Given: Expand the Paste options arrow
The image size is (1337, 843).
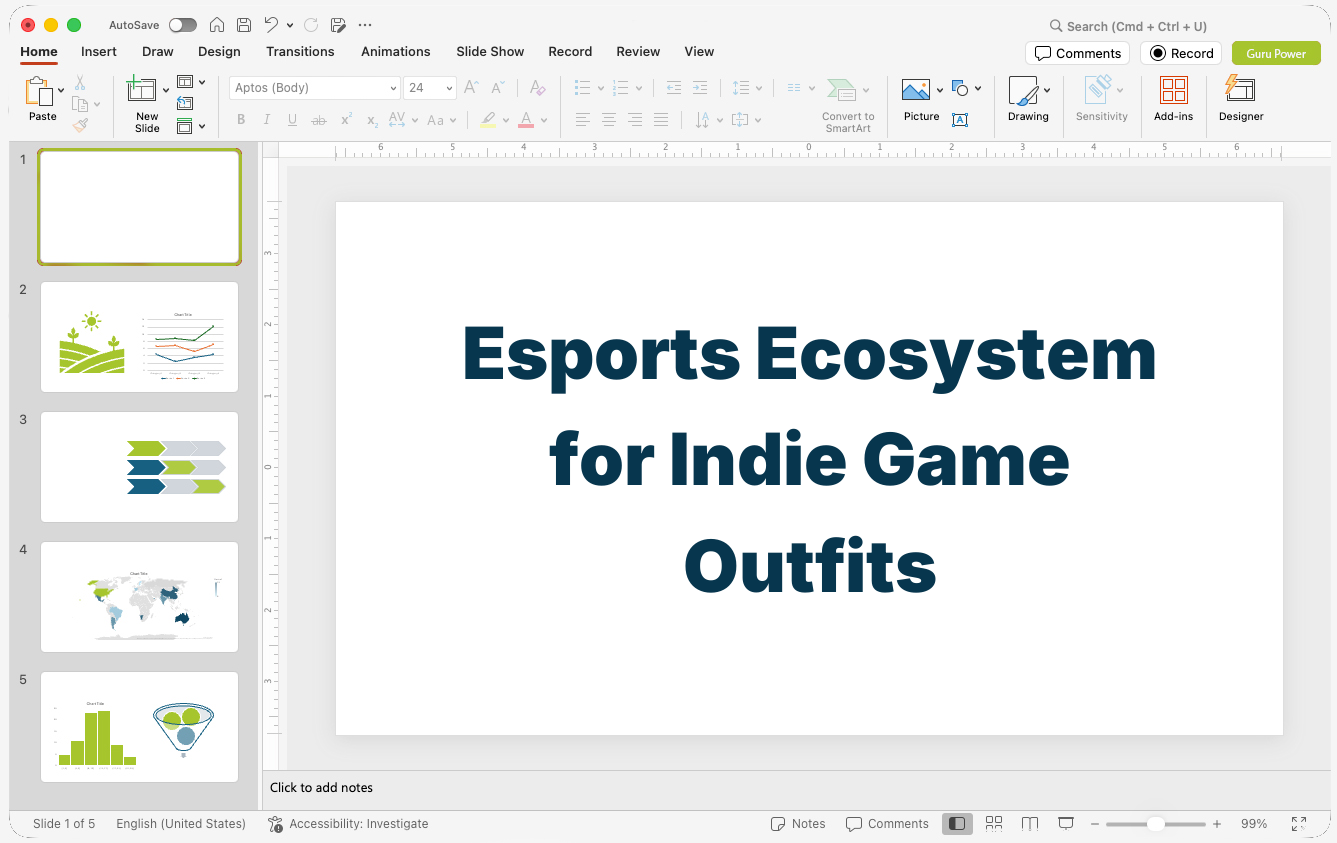Looking at the screenshot, I should click(x=61, y=90).
